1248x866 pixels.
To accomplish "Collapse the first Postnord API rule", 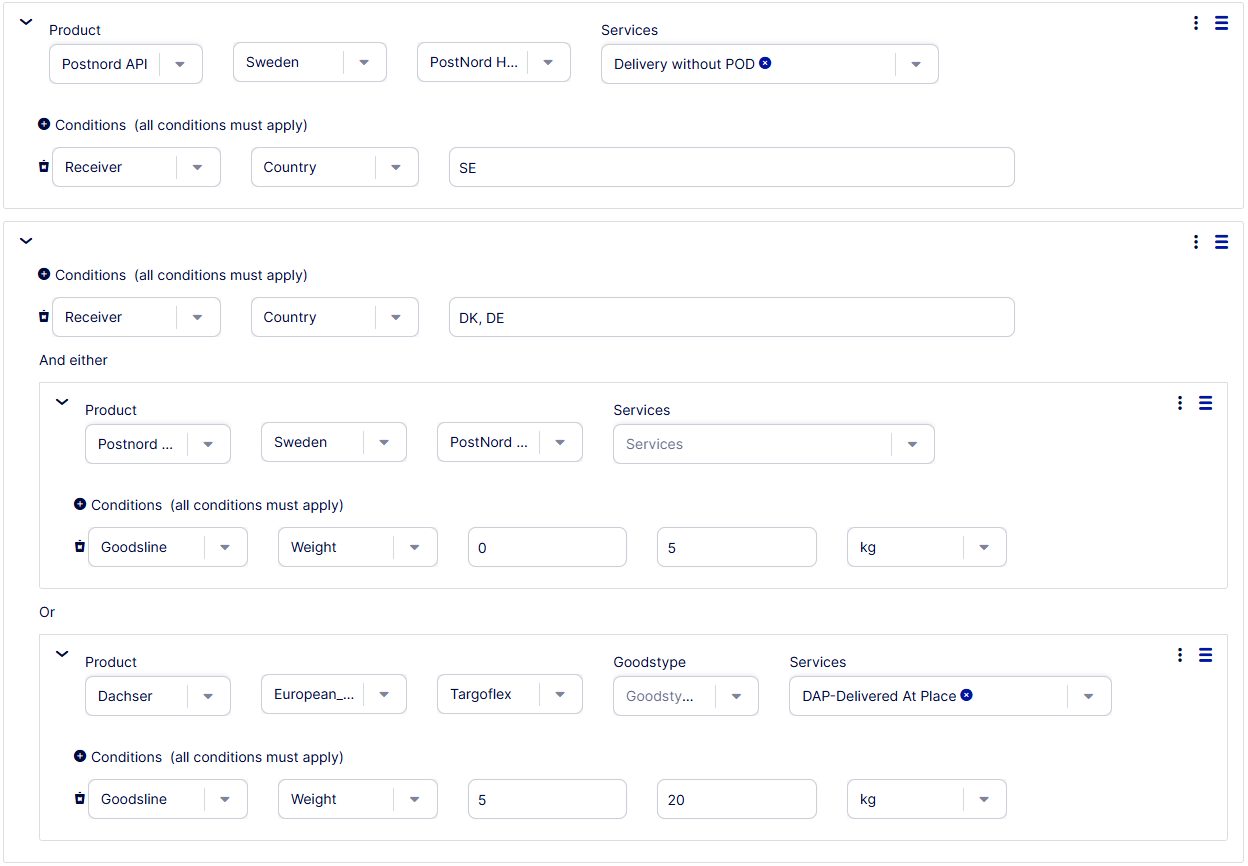I will click(x=26, y=22).
